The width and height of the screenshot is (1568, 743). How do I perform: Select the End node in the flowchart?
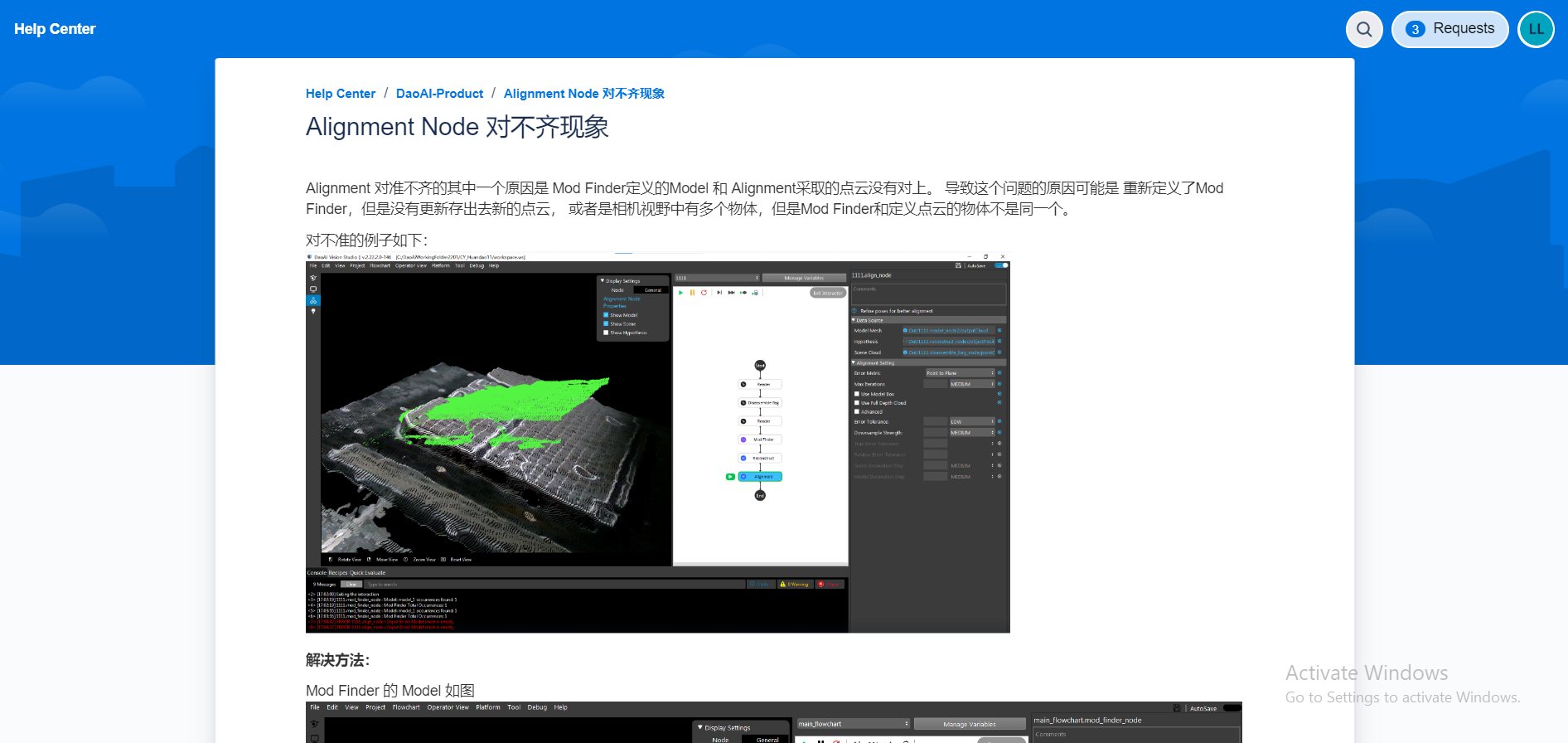pyautogui.click(x=760, y=495)
